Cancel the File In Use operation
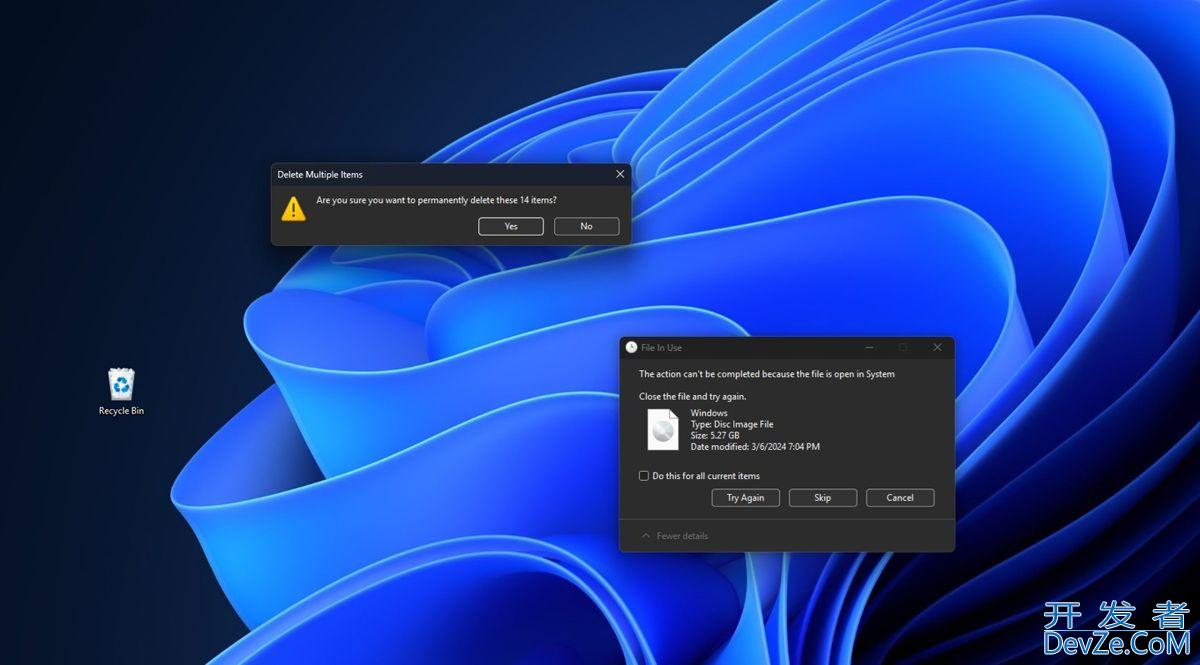This screenshot has width=1200, height=665. click(x=899, y=497)
